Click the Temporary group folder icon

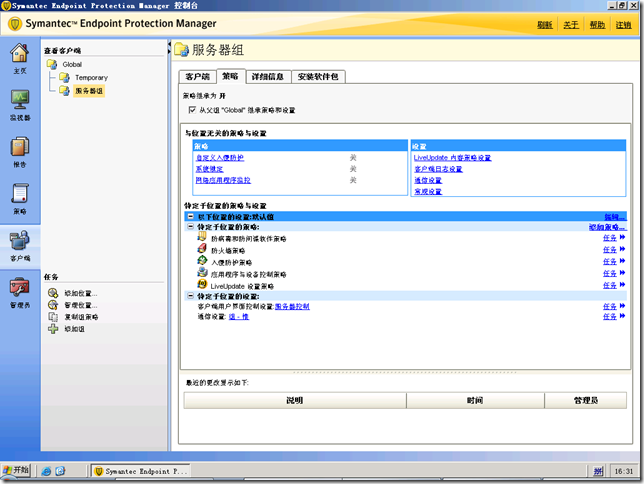64,77
